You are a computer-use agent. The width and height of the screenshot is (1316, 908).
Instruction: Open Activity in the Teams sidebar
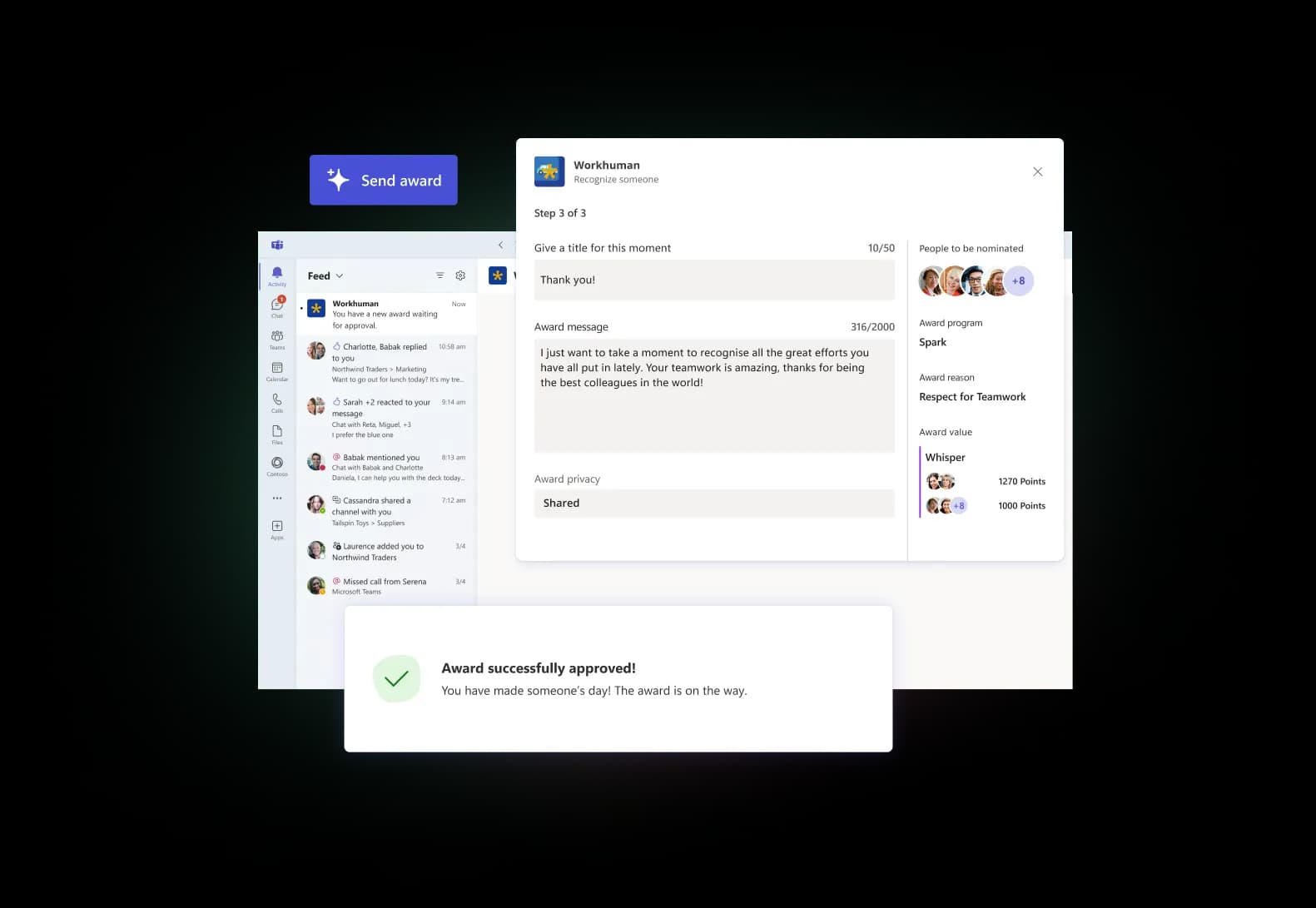coord(277,277)
